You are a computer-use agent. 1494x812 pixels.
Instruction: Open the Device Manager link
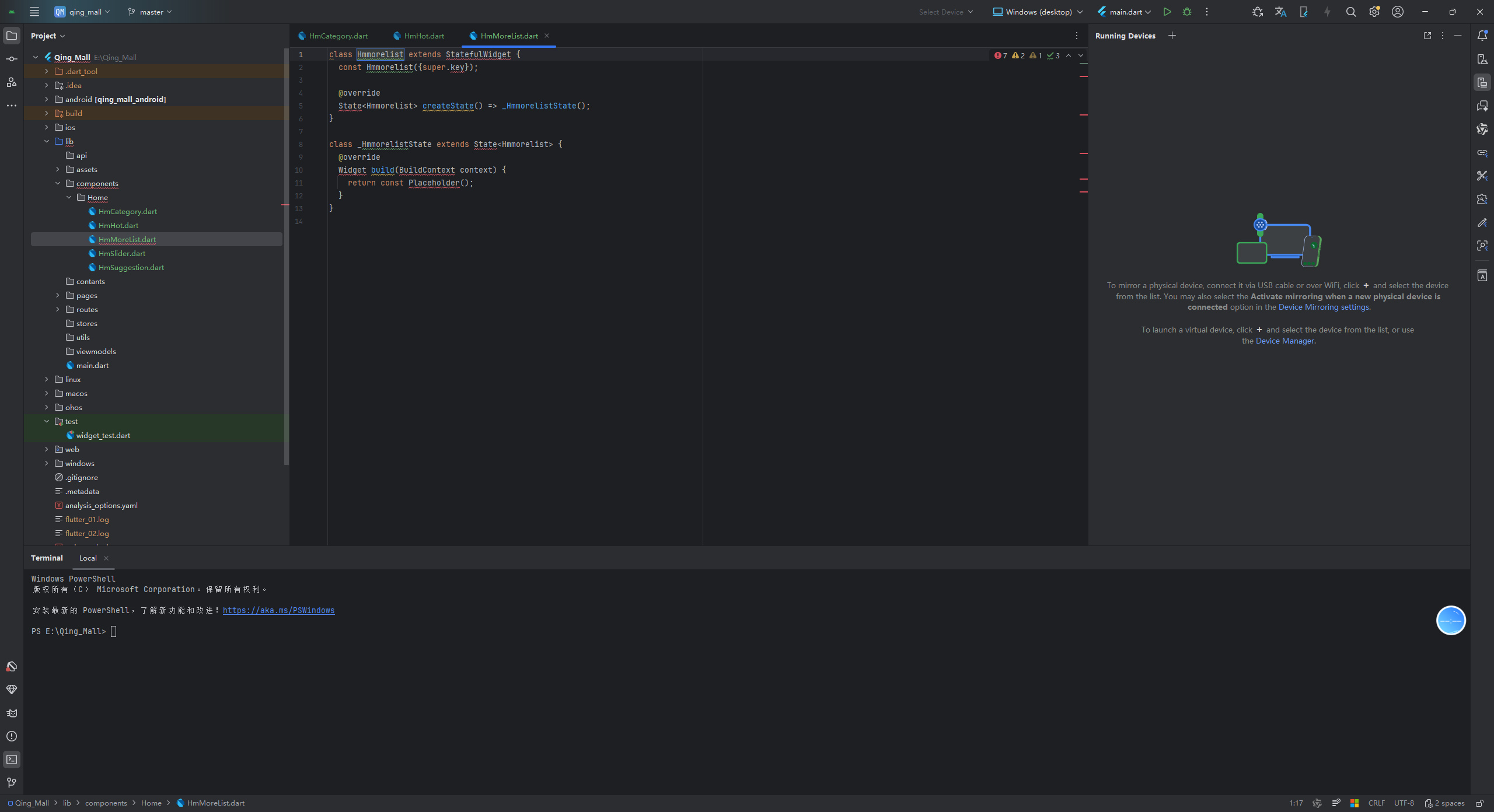click(x=1284, y=341)
